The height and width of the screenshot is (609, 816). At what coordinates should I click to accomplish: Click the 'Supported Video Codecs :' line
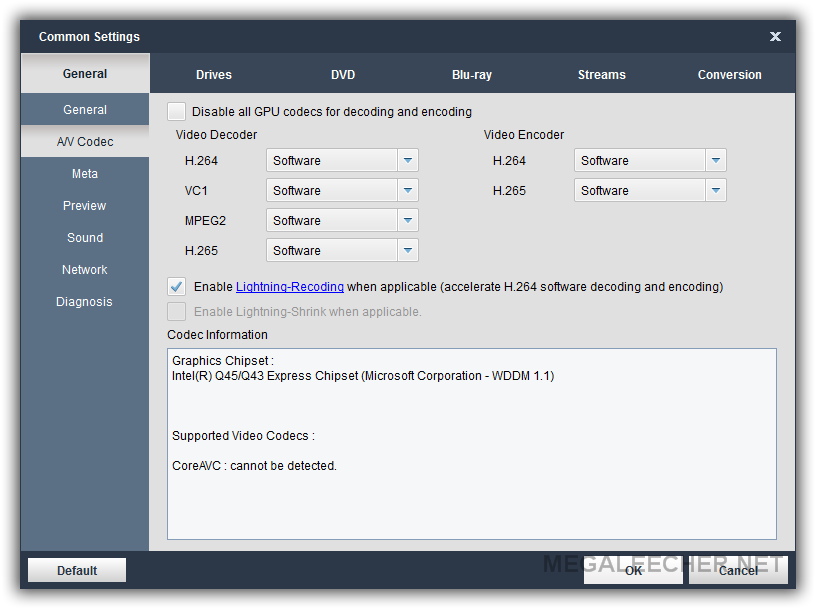pos(244,436)
